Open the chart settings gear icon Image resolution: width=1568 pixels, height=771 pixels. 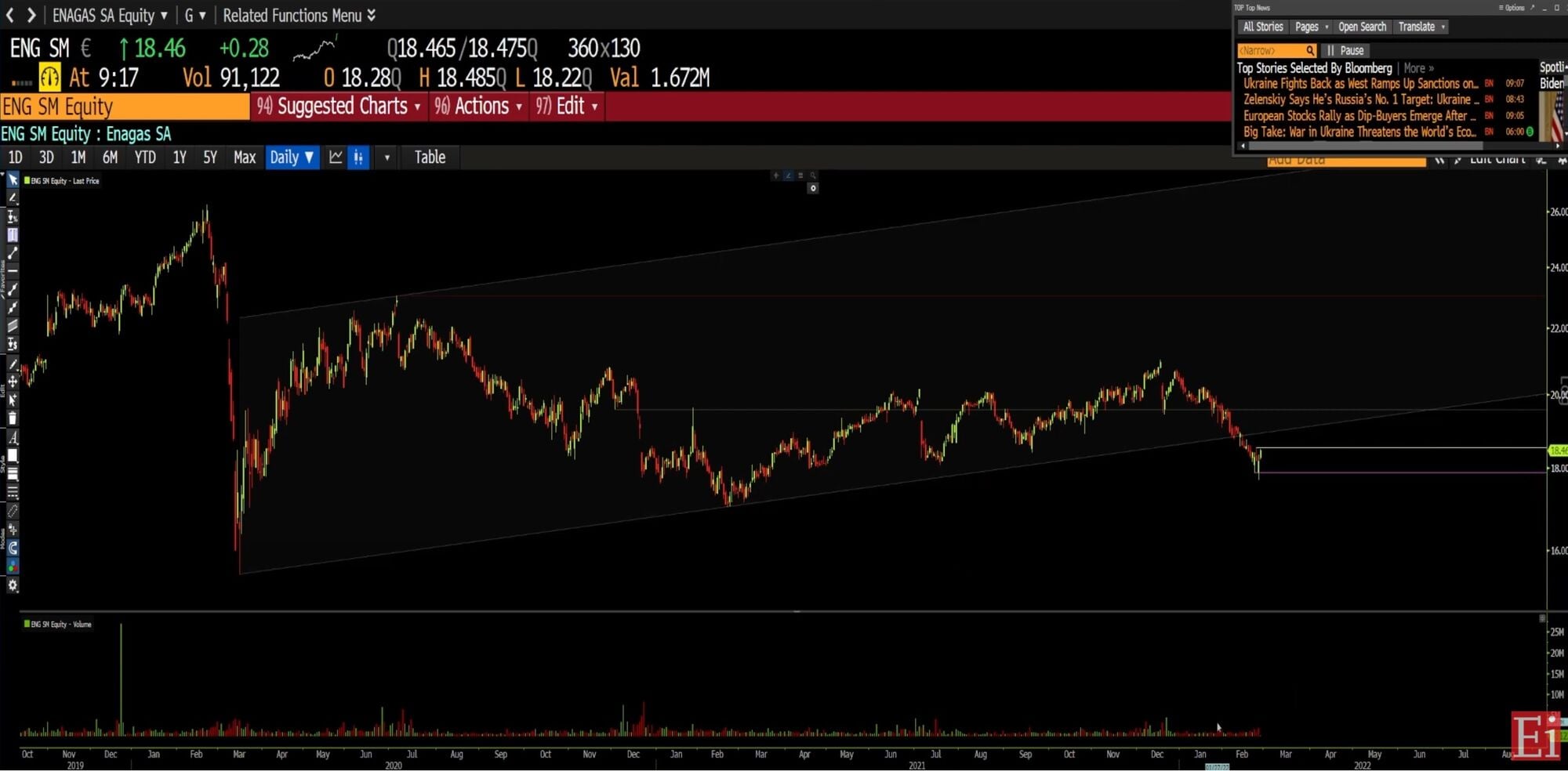[13, 585]
